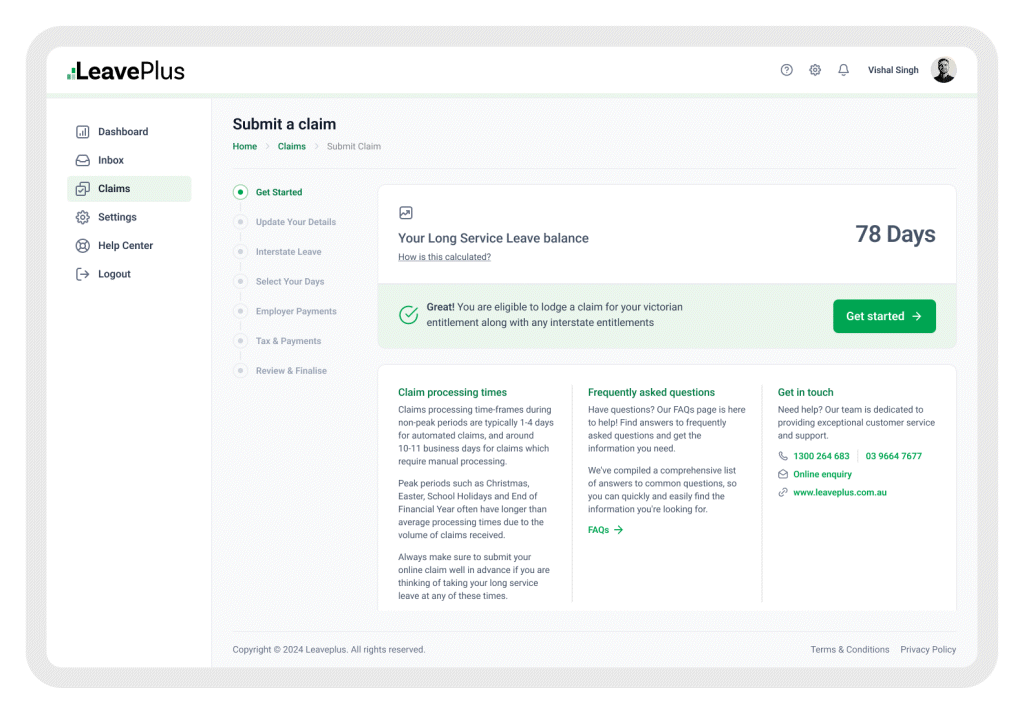
Task: Select the Employer Payments step indicator
Action: (x=240, y=311)
